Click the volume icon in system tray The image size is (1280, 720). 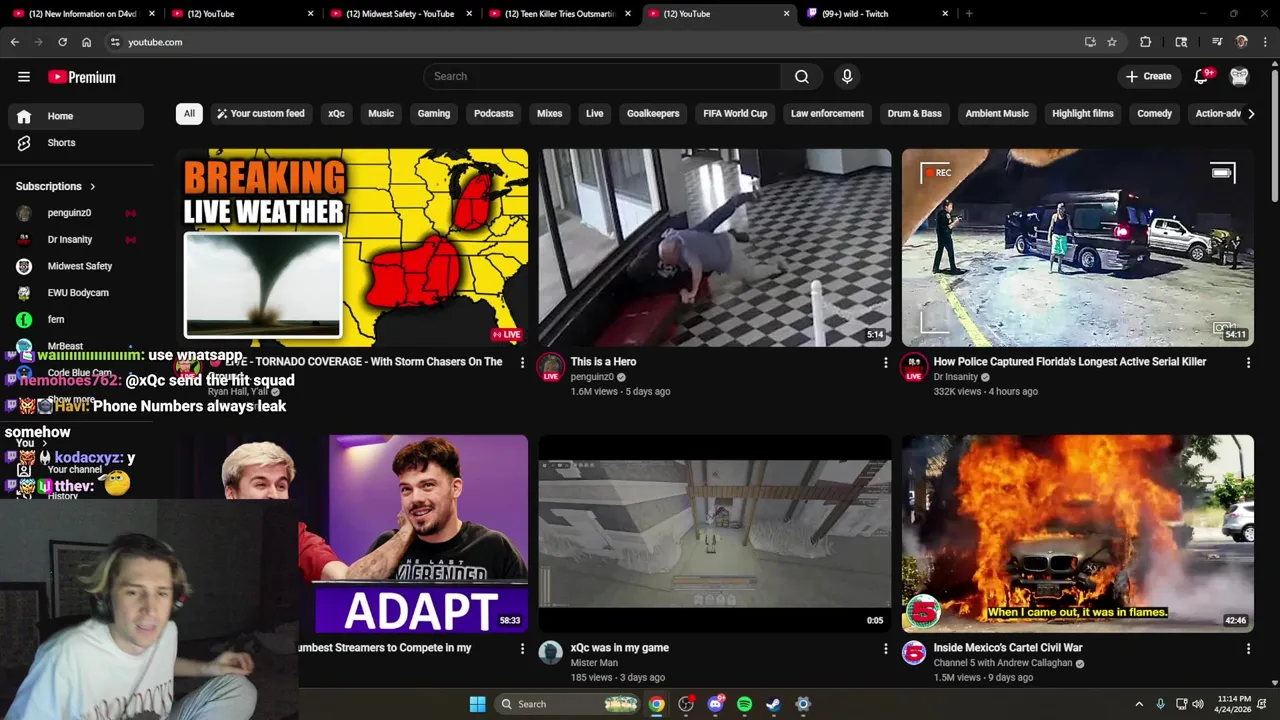tap(1198, 704)
